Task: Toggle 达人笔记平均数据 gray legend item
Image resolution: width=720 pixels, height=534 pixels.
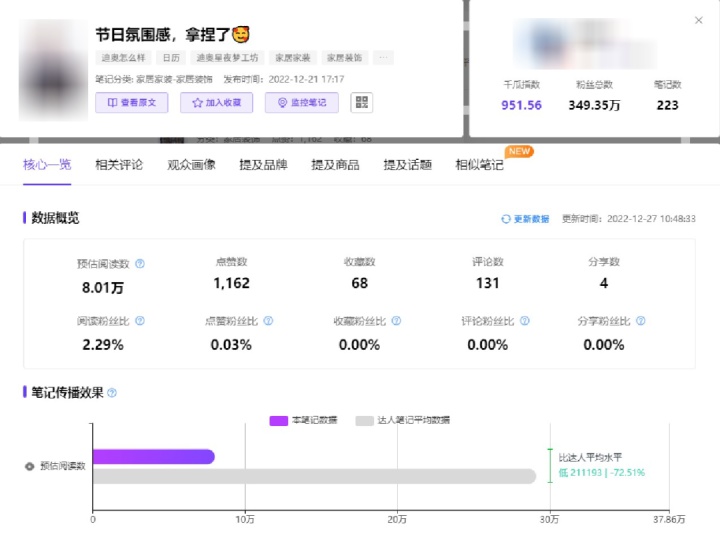Action: pos(403,420)
